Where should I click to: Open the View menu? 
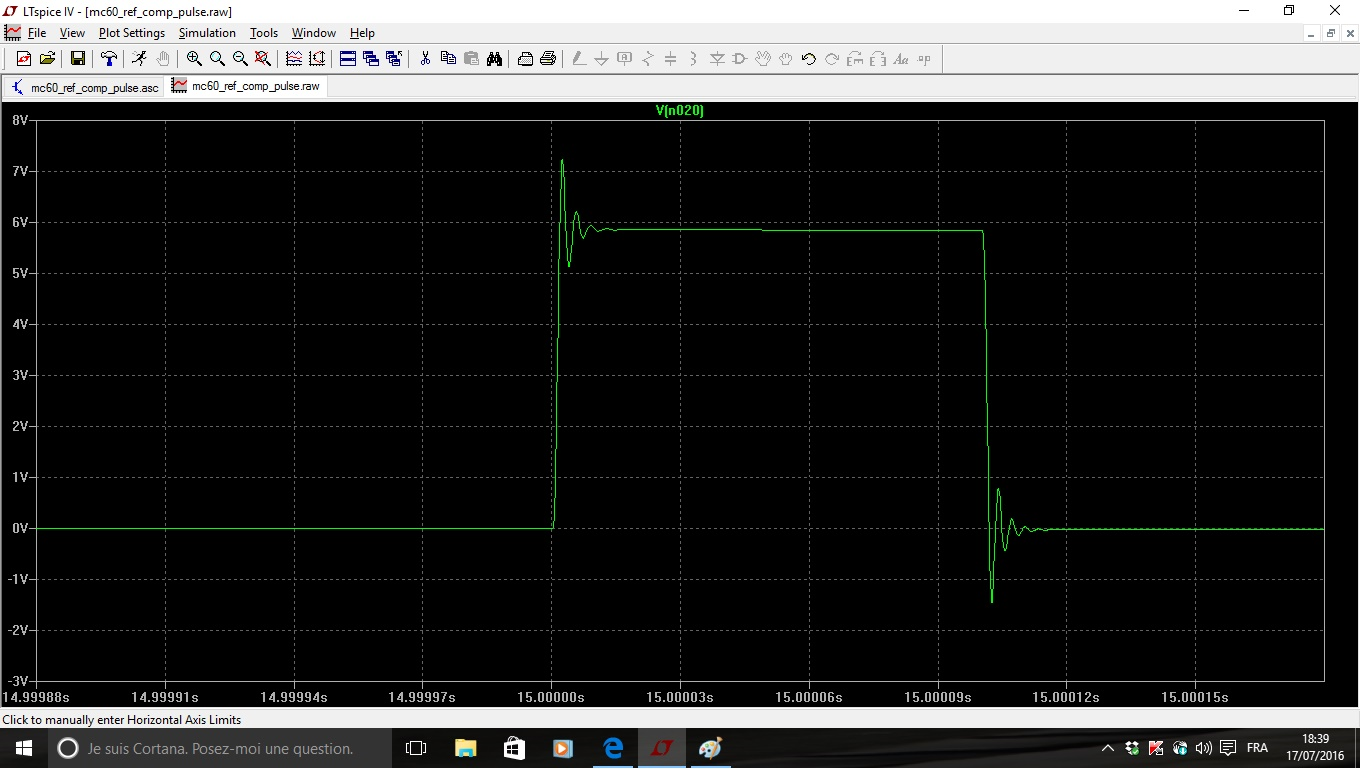72,33
